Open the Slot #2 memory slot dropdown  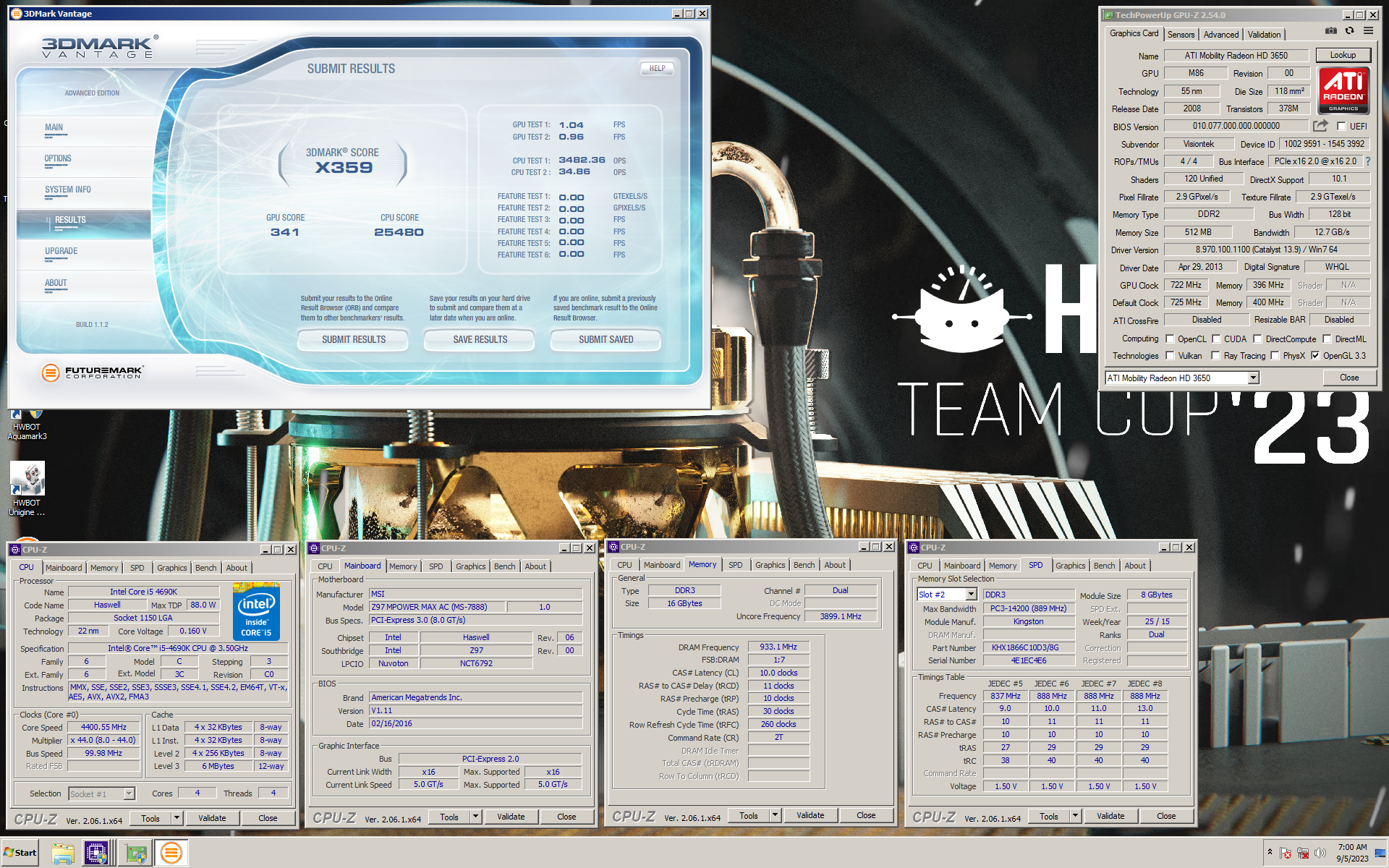pos(970,594)
